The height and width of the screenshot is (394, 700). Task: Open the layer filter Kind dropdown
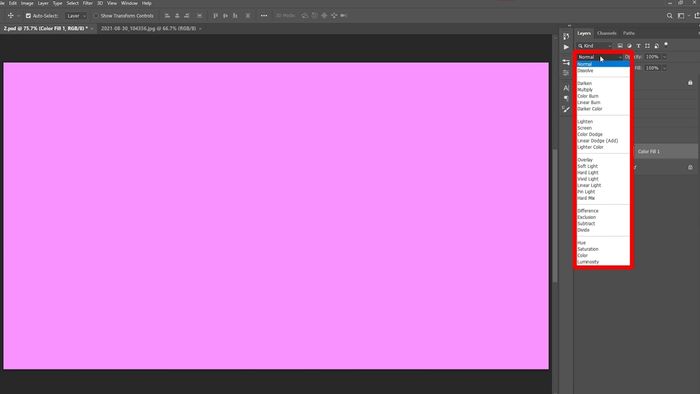(x=594, y=46)
